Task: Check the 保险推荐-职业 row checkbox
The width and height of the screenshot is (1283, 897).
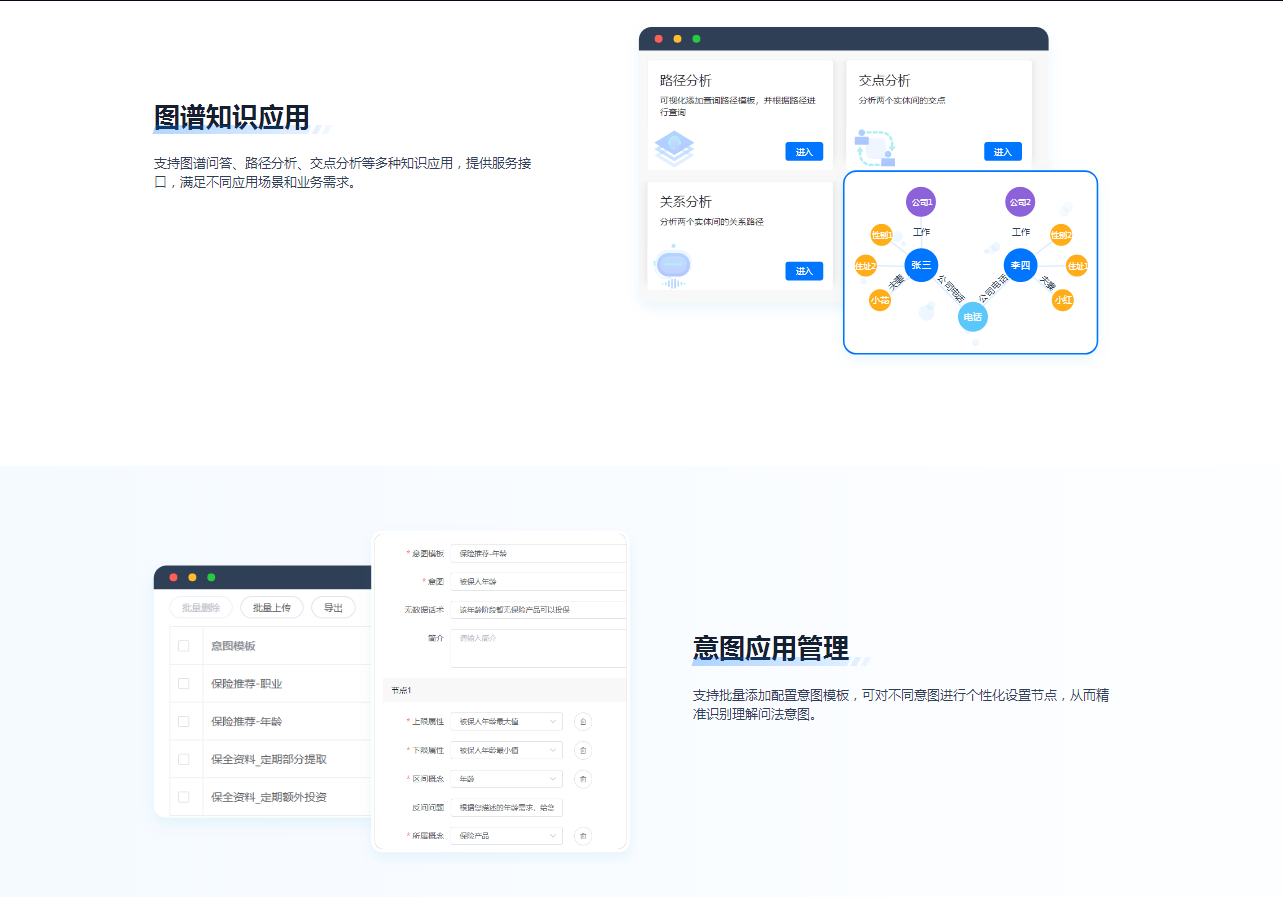Action: pyautogui.click(x=183, y=684)
